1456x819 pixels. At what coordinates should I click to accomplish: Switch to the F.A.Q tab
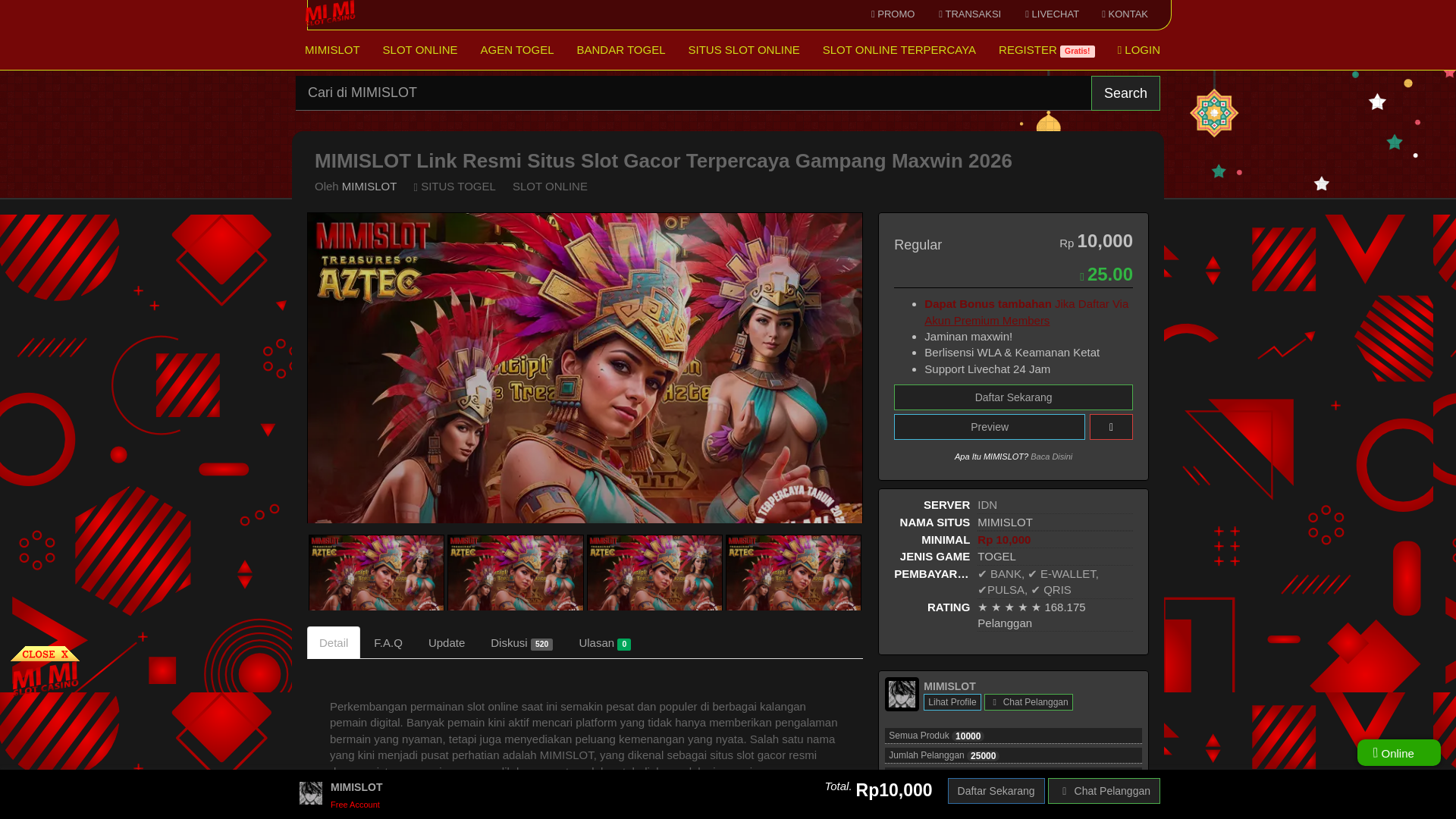388,643
